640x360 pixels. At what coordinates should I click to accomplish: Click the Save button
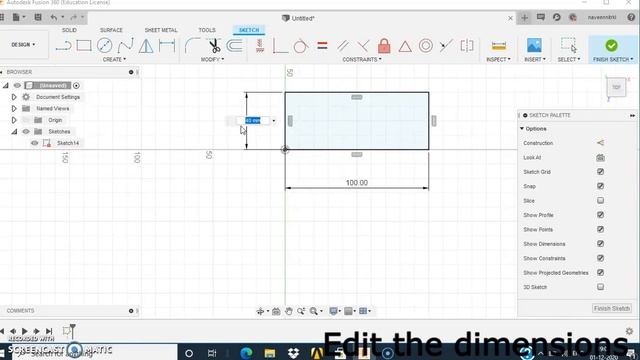38,17
